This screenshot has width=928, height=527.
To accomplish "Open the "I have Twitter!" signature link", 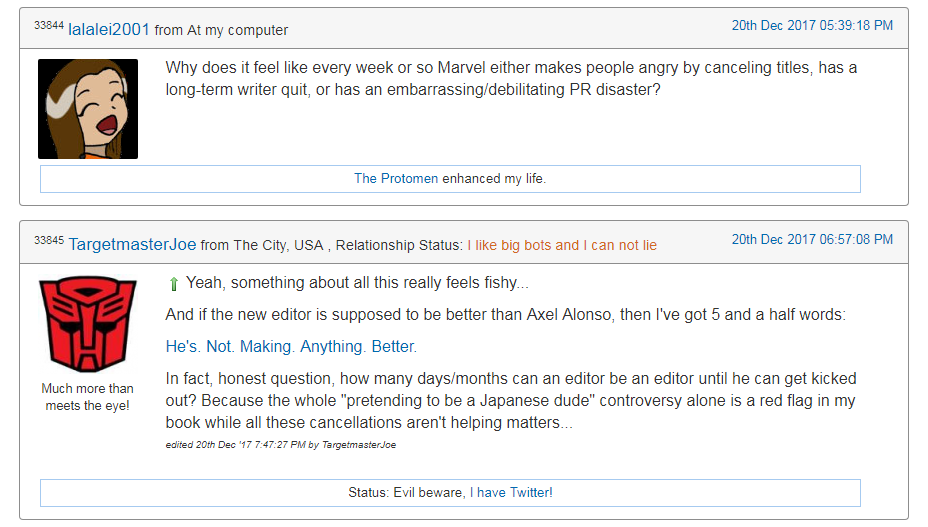I will click(x=511, y=492).
